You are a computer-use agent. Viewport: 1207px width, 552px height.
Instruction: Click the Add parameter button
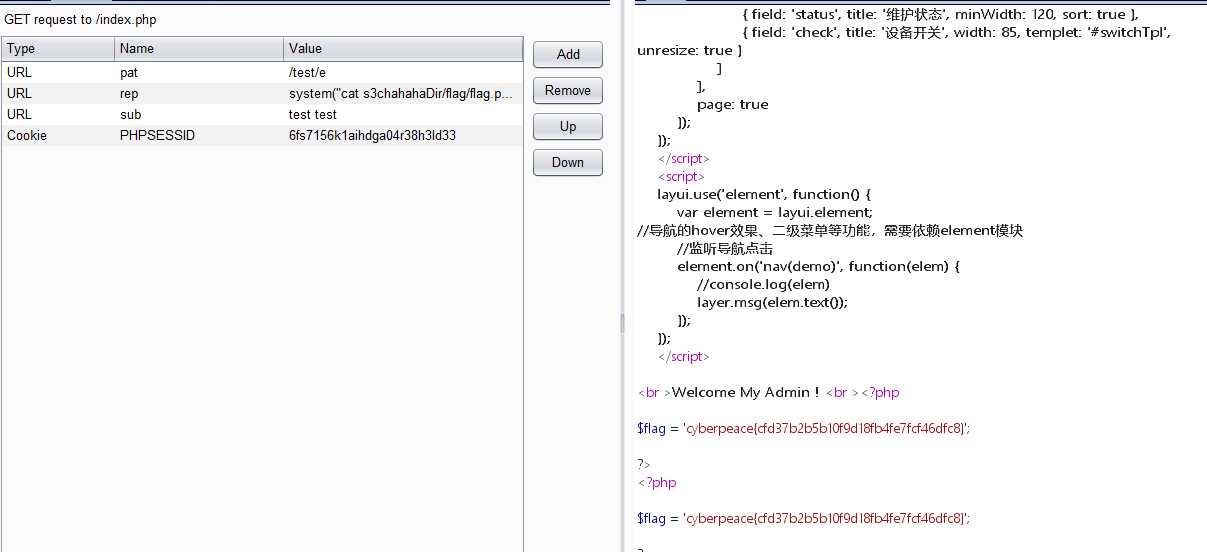coord(568,54)
